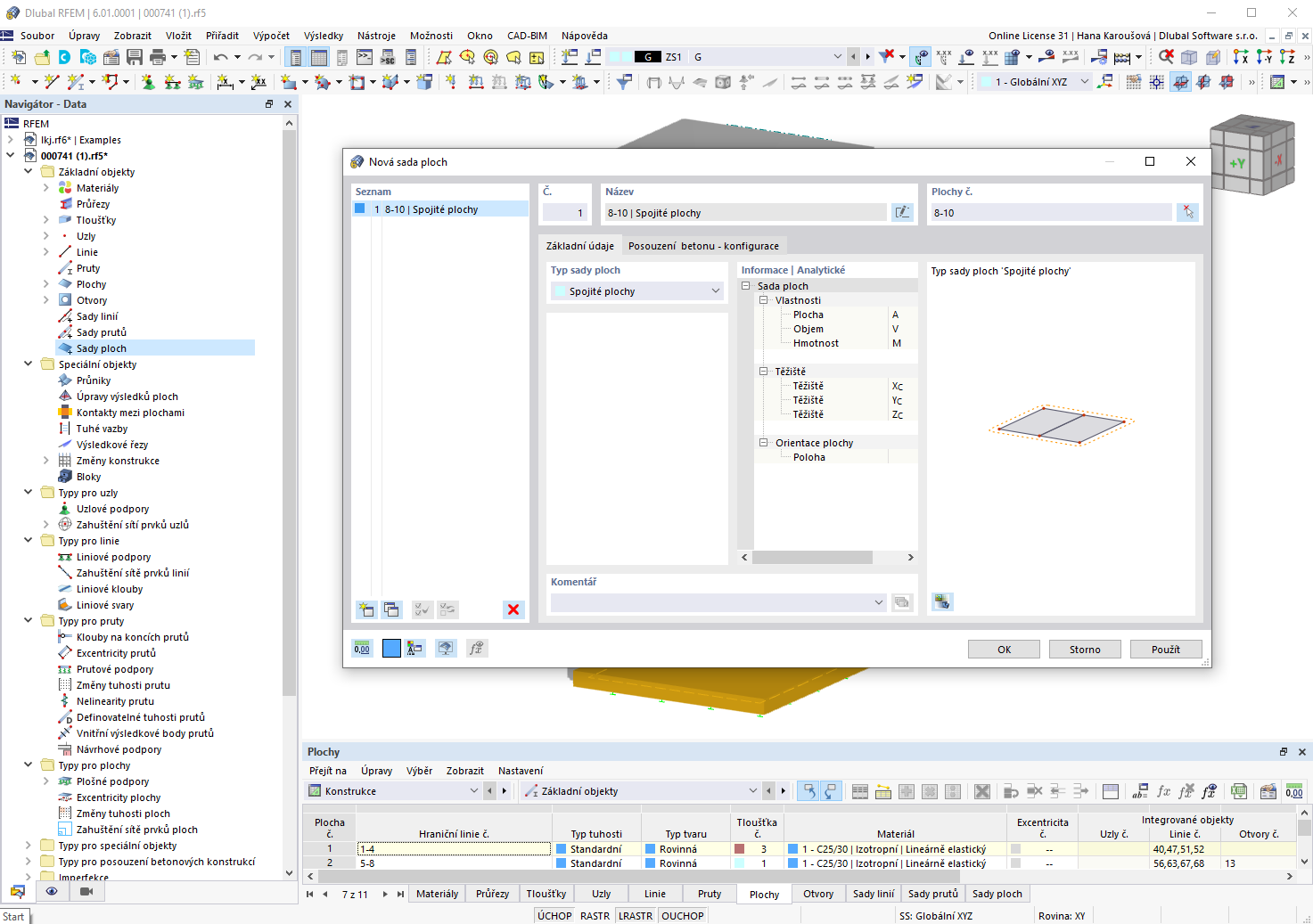The height and width of the screenshot is (924, 1313).
Task: Click the Použít button
Action: (x=1166, y=650)
